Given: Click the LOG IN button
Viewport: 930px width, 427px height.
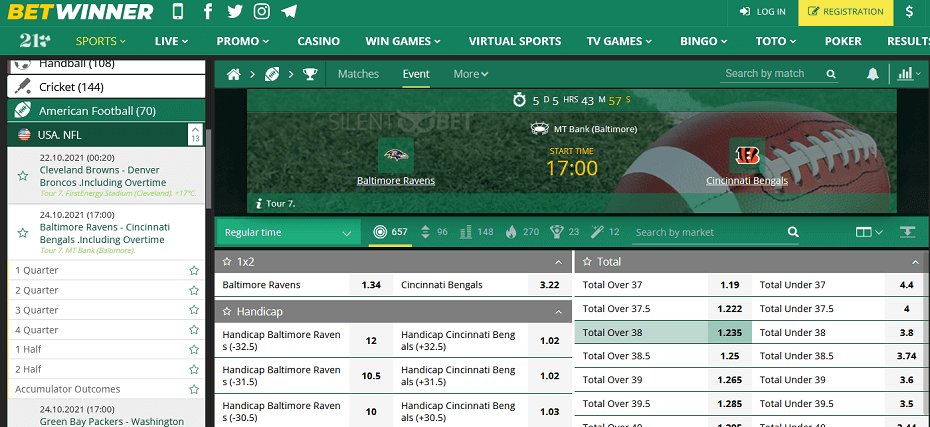Looking at the screenshot, I should 763,11.
